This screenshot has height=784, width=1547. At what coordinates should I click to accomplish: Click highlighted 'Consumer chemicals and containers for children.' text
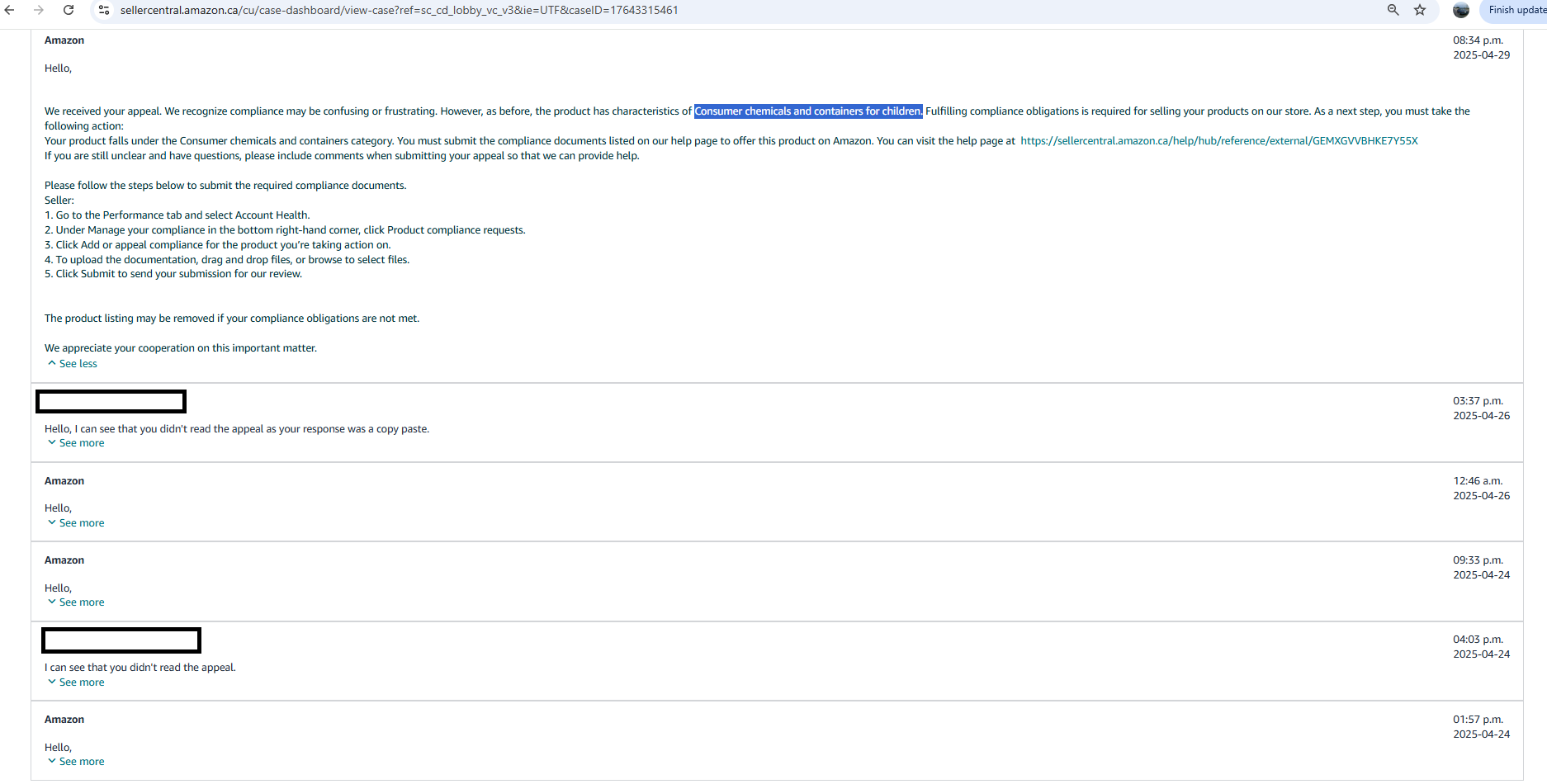pyautogui.click(x=808, y=111)
